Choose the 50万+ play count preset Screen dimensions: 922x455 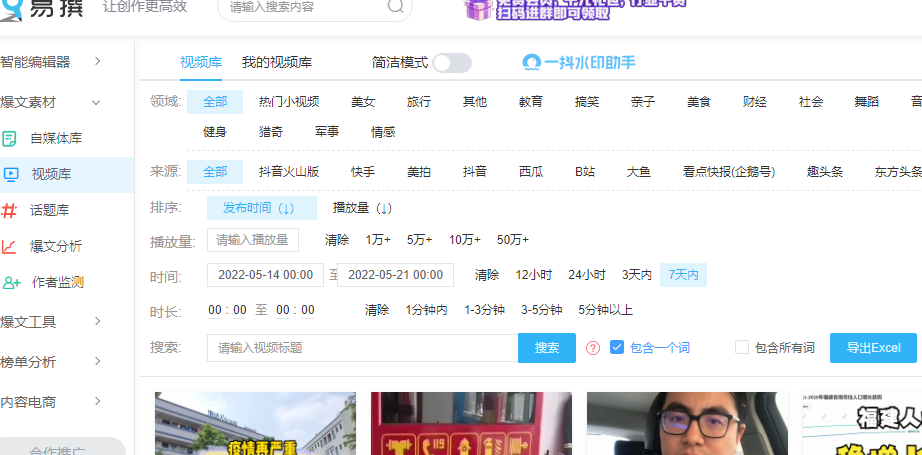point(513,239)
